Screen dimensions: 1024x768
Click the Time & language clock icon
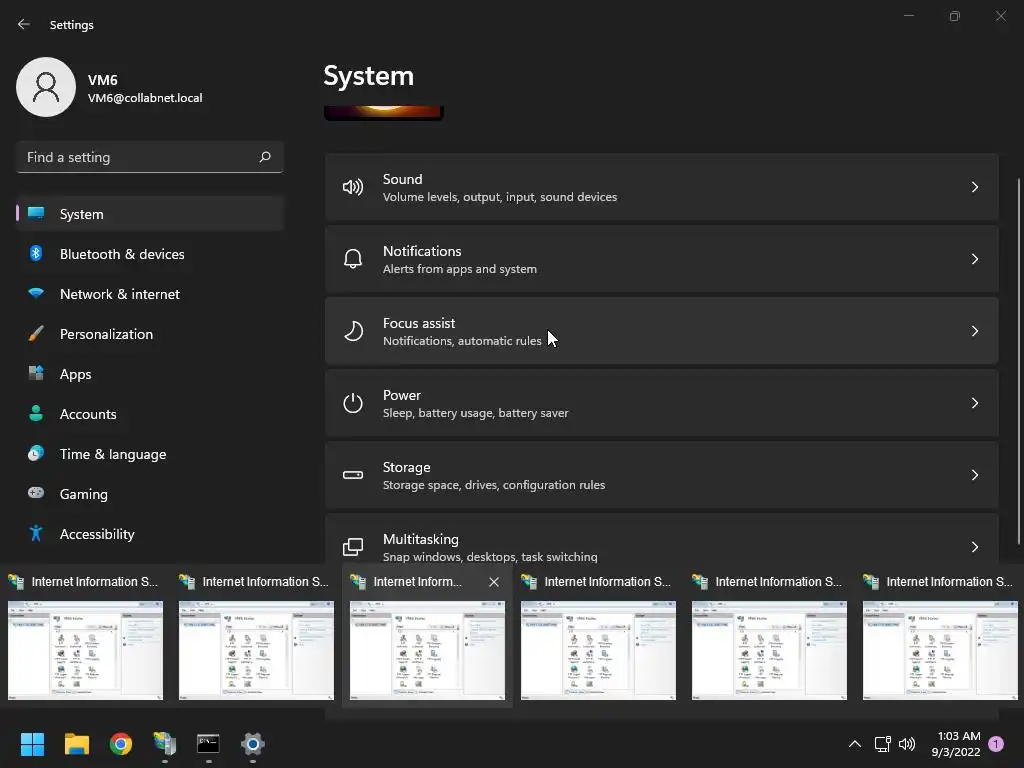36,453
